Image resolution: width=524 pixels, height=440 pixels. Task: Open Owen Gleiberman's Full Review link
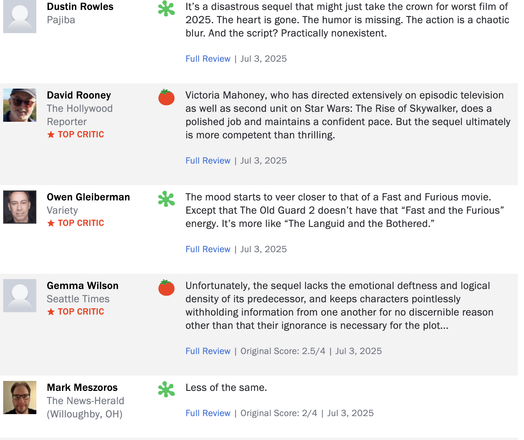[208, 249]
